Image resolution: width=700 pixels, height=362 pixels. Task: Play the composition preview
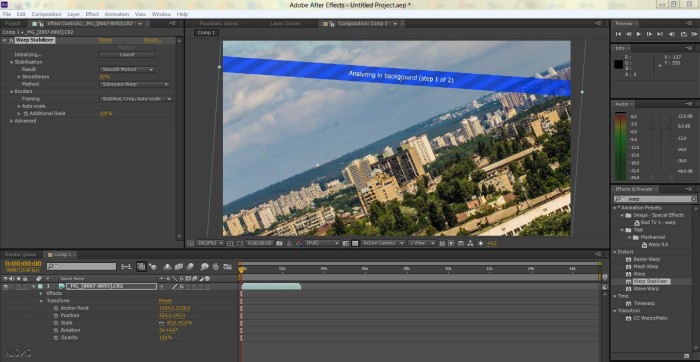coord(638,34)
